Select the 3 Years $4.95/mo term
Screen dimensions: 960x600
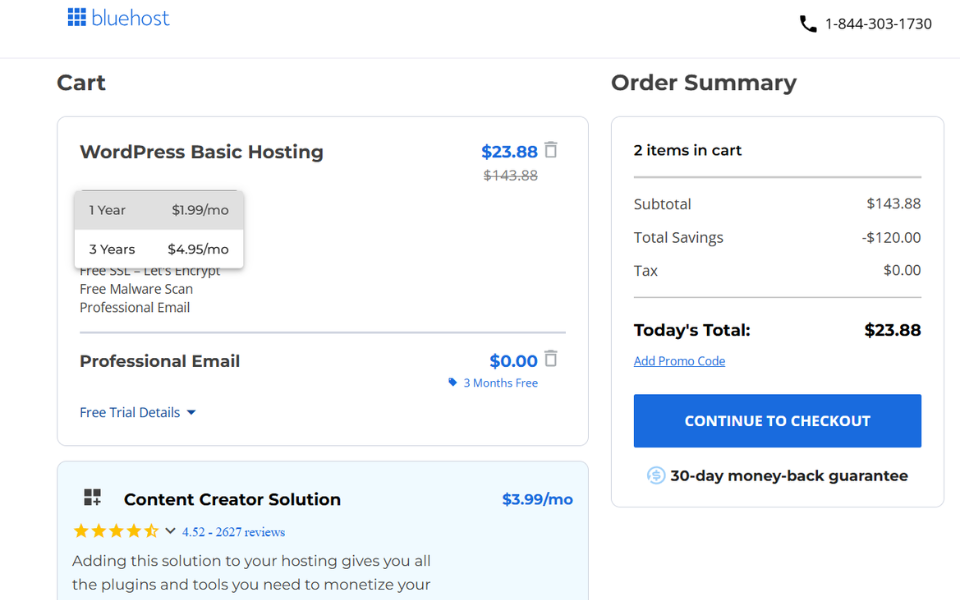158,248
